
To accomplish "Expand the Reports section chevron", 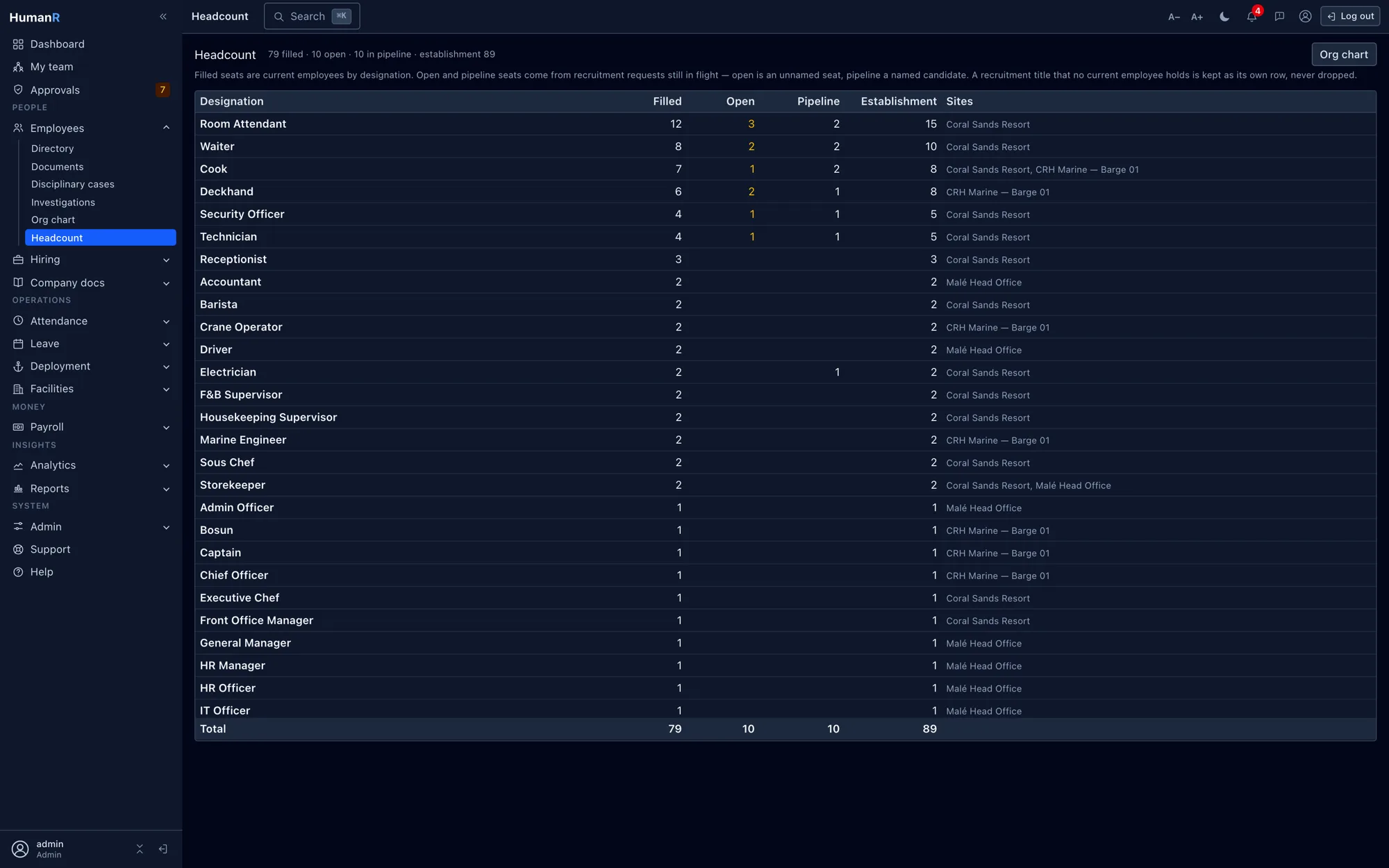I will pos(166,489).
